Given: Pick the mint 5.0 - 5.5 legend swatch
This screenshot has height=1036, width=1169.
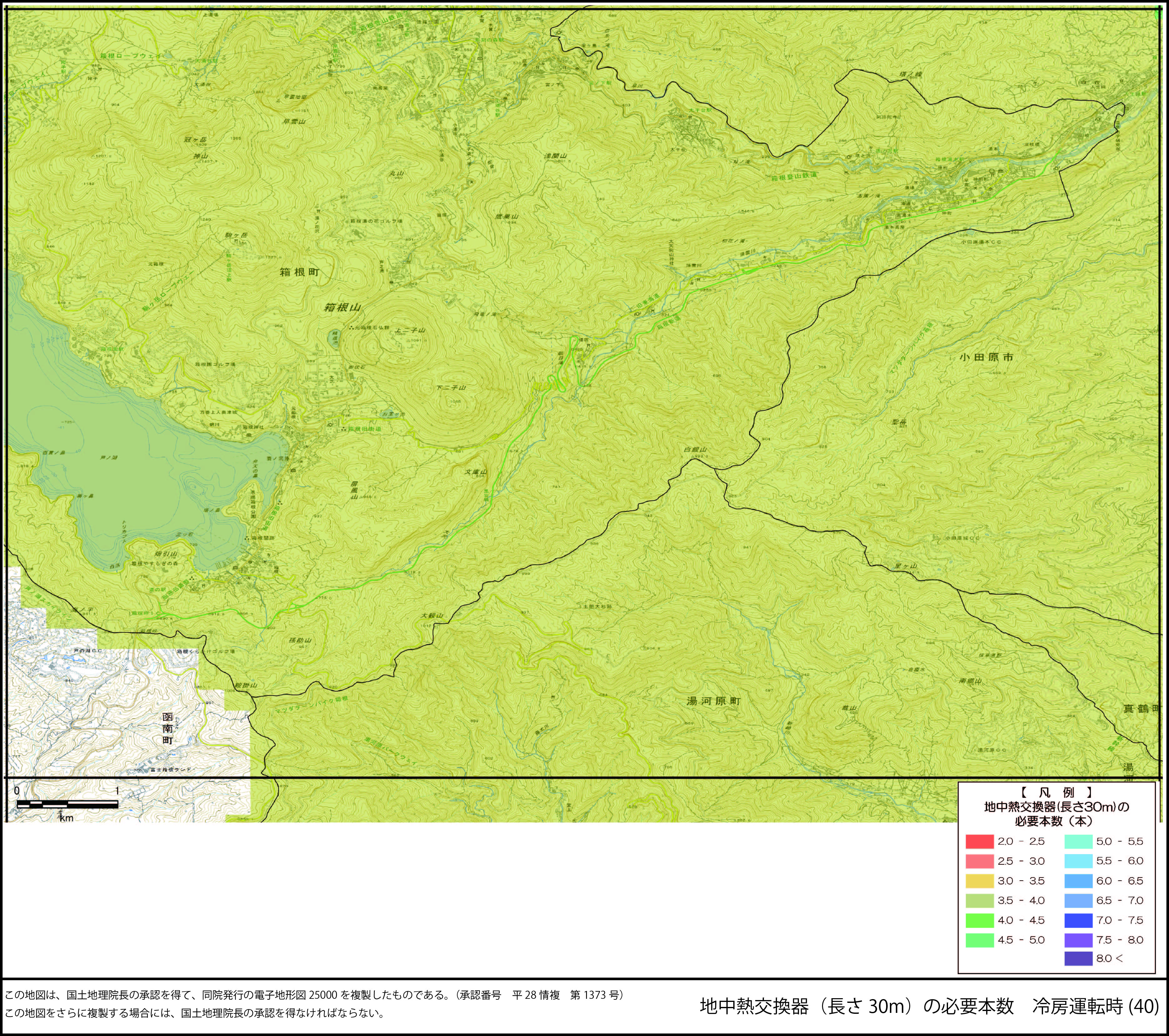Looking at the screenshot, I should click(1078, 842).
